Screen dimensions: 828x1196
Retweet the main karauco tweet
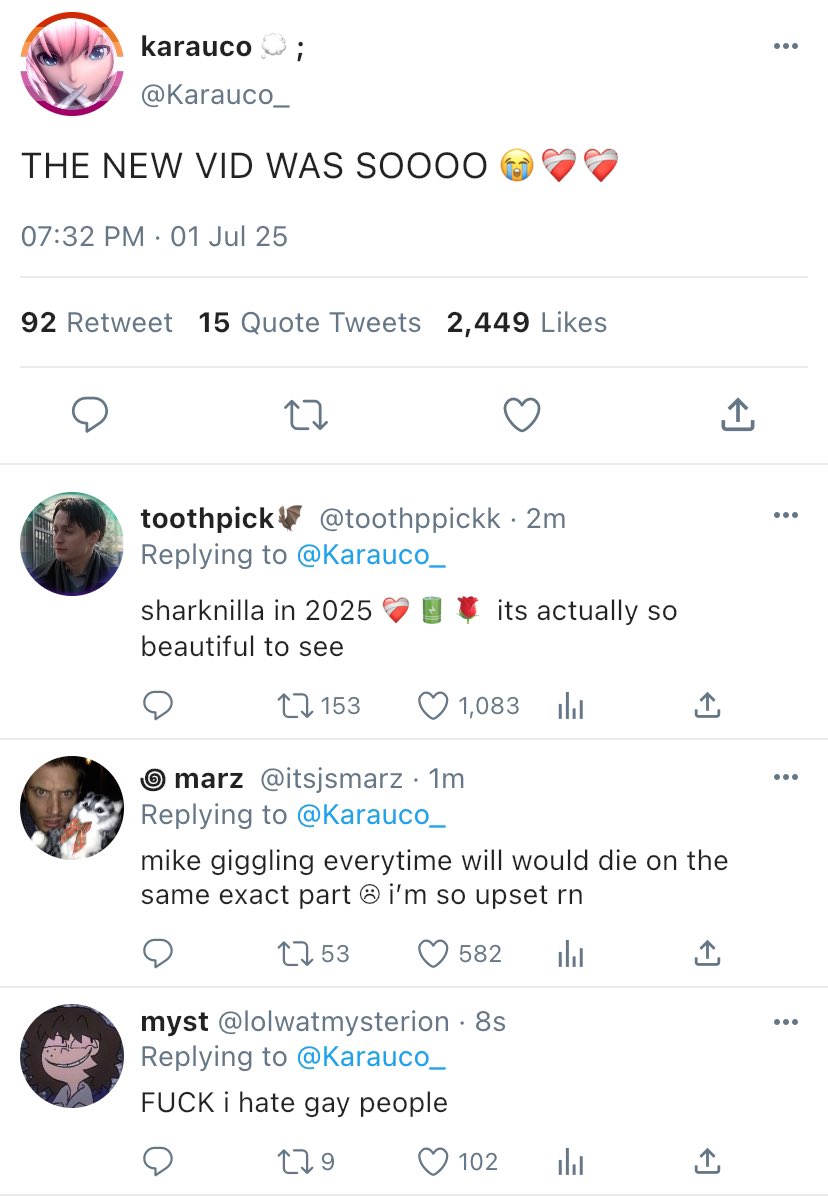[305, 415]
